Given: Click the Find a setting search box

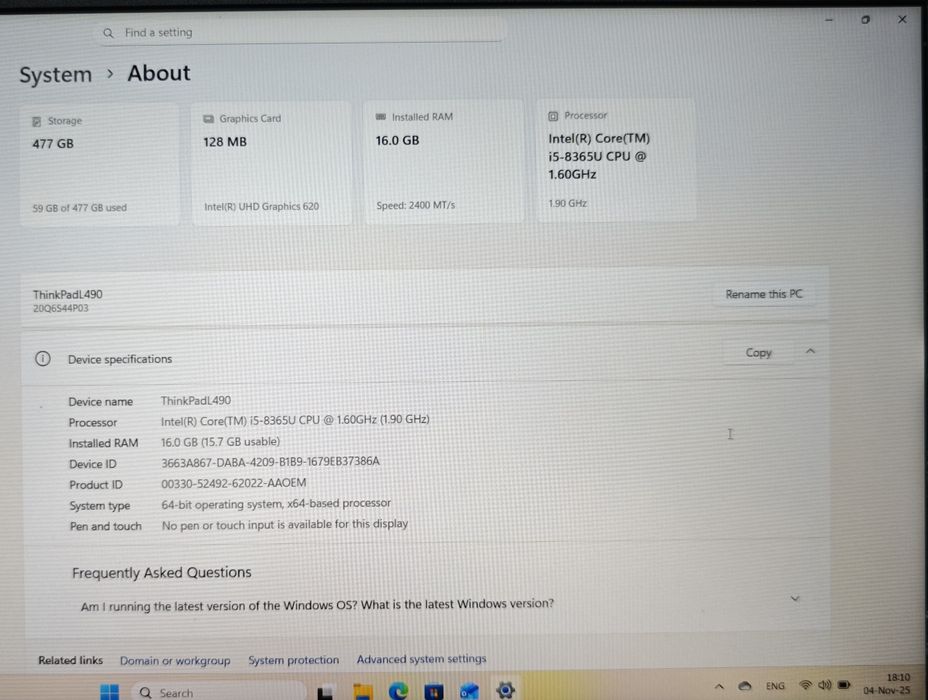Looking at the screenshot, I should tap(301, 33).
